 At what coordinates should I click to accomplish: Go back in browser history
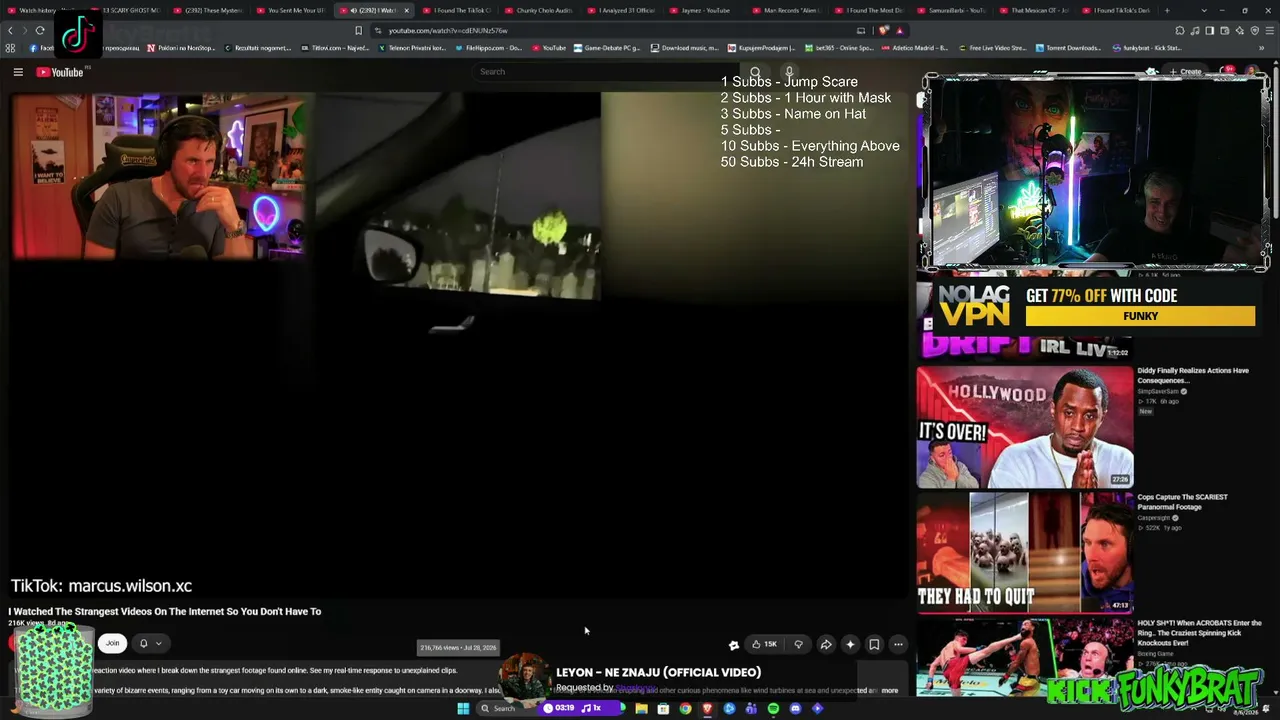pos(11,30)
